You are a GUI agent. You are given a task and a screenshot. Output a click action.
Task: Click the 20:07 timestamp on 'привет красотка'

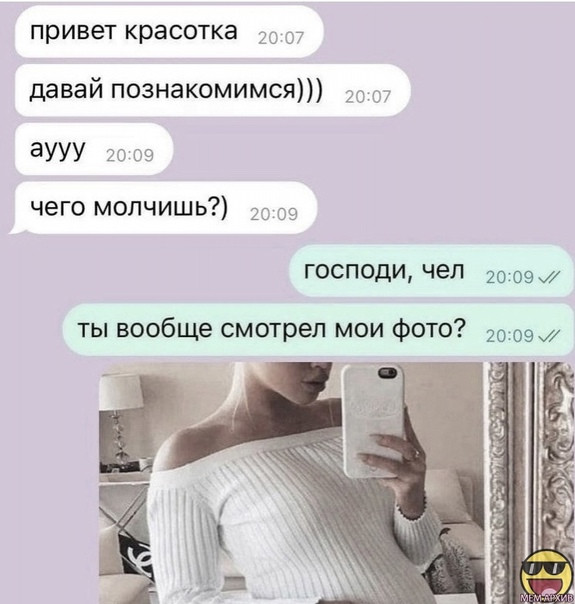tap(281, 38)
